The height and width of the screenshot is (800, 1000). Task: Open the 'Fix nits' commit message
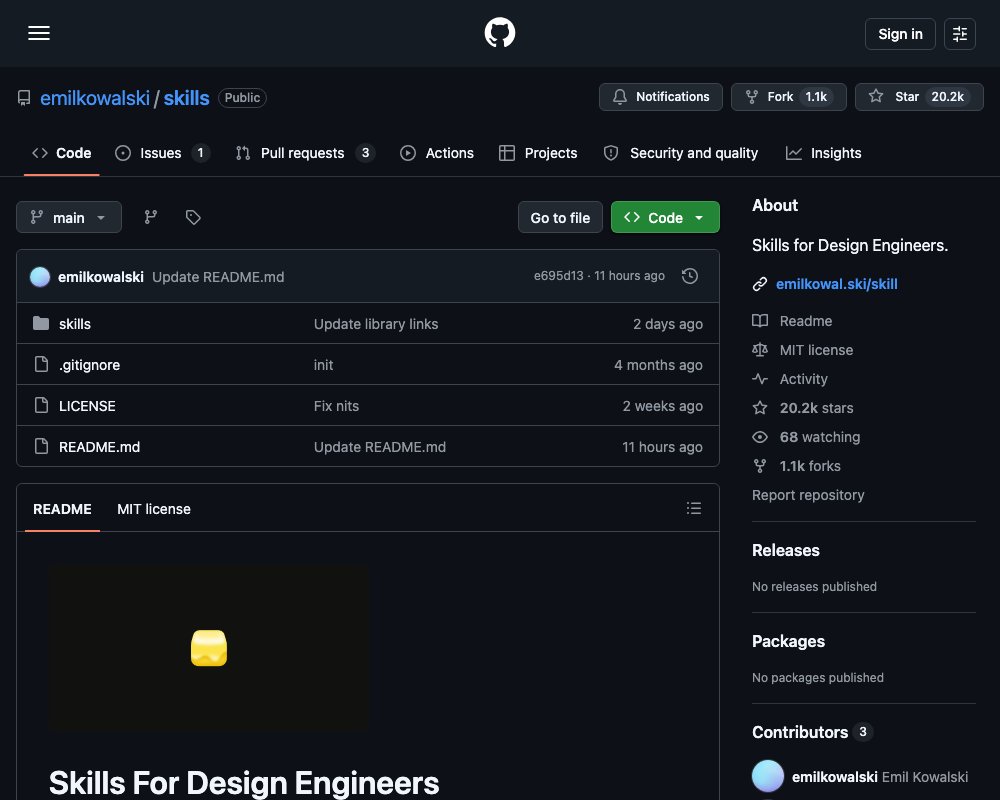(x=336, y=406)
